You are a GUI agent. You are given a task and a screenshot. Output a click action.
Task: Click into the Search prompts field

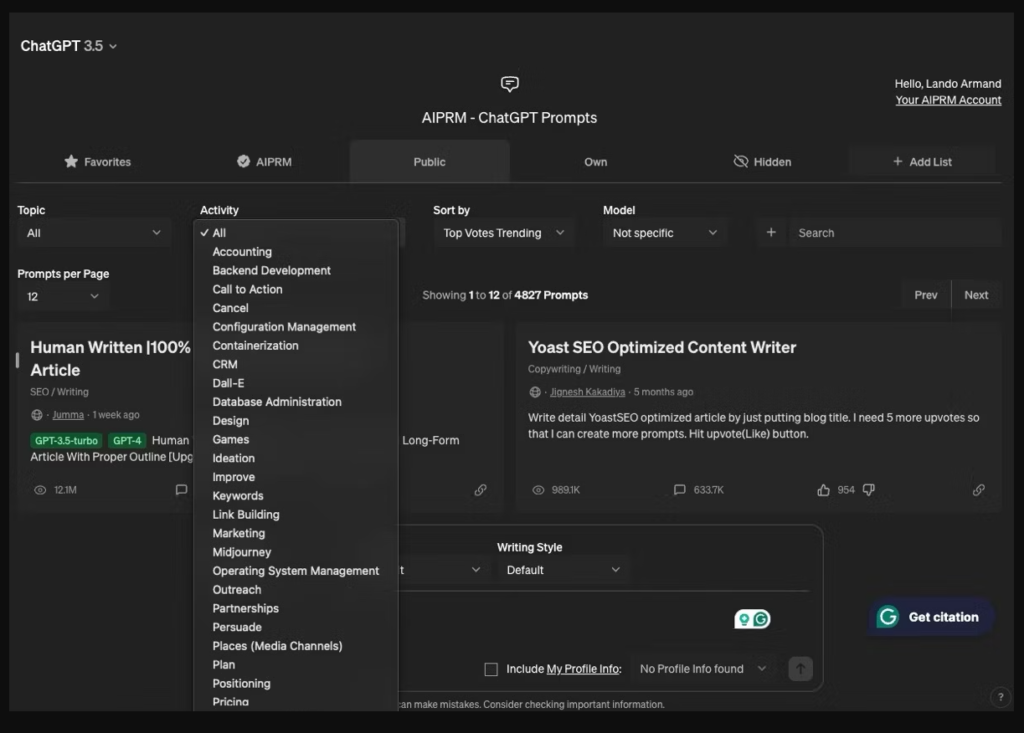[x=895, y=233]
